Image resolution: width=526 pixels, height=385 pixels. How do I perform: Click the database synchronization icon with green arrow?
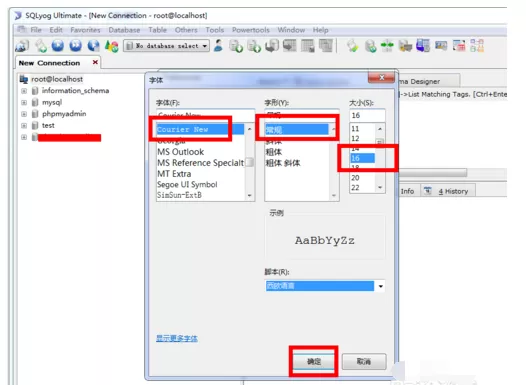click(370, 46)
